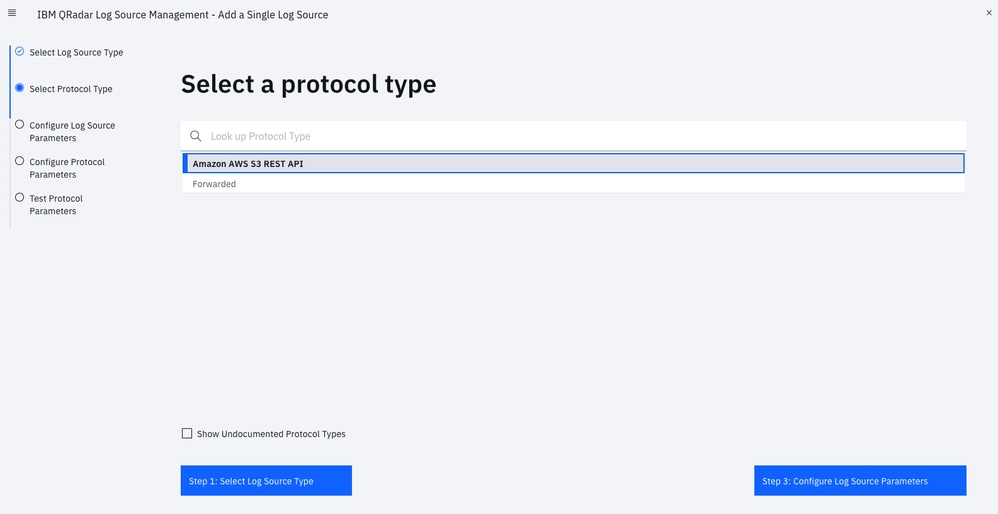
Task: Jump to Test Protocol Parameters step label
Action: (56, 204)
